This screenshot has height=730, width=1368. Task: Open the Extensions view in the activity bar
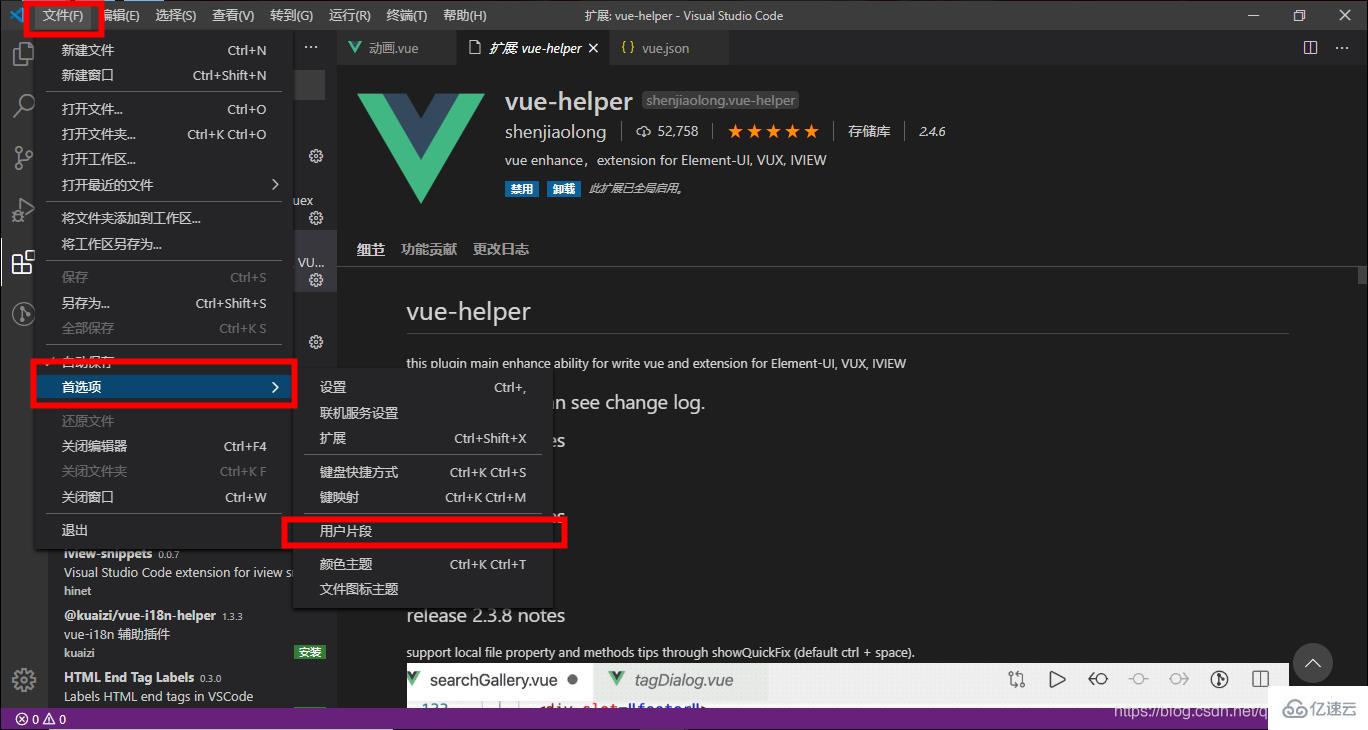click(x=23, y=263)
